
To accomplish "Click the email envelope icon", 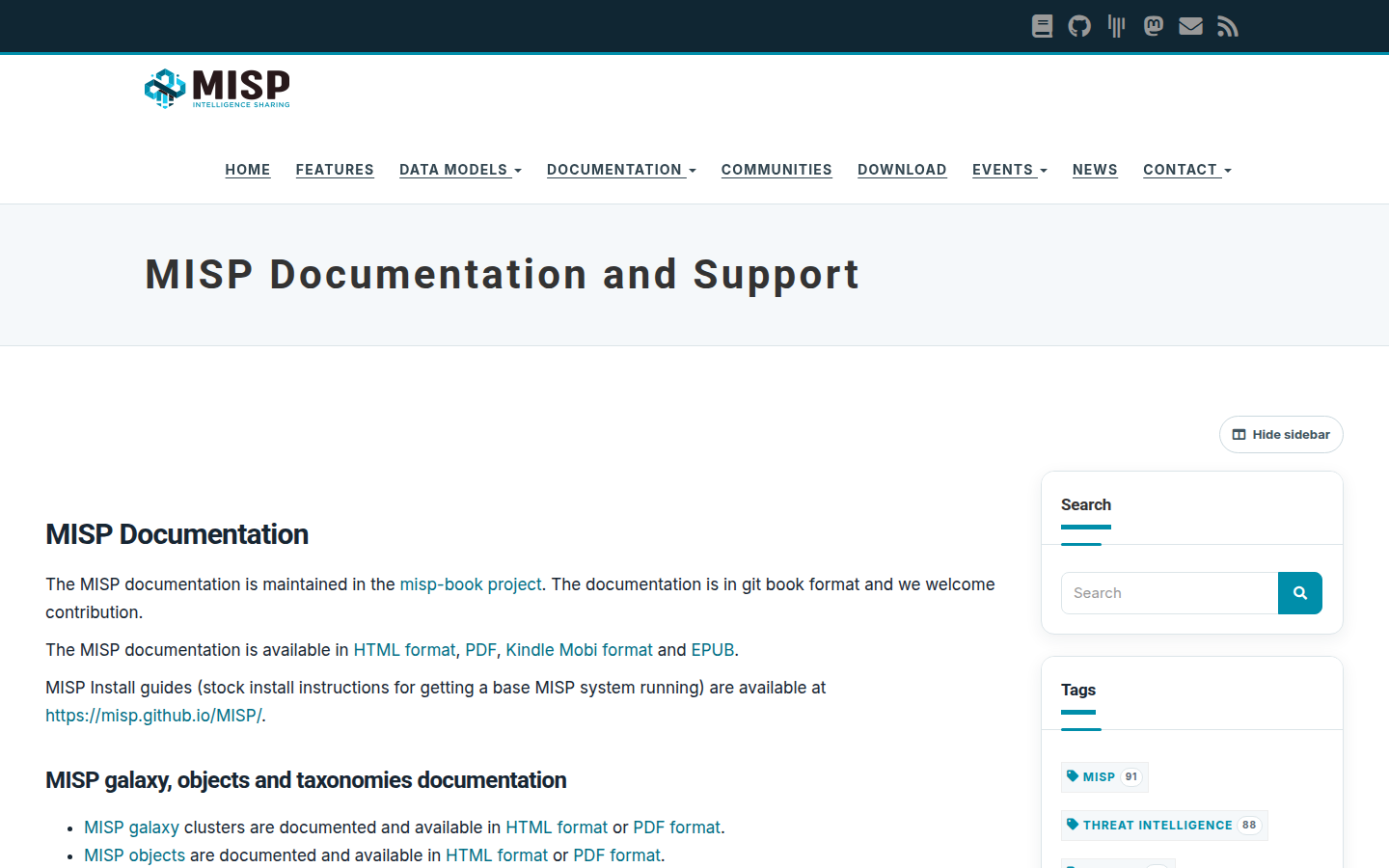I will [1191, 26].
